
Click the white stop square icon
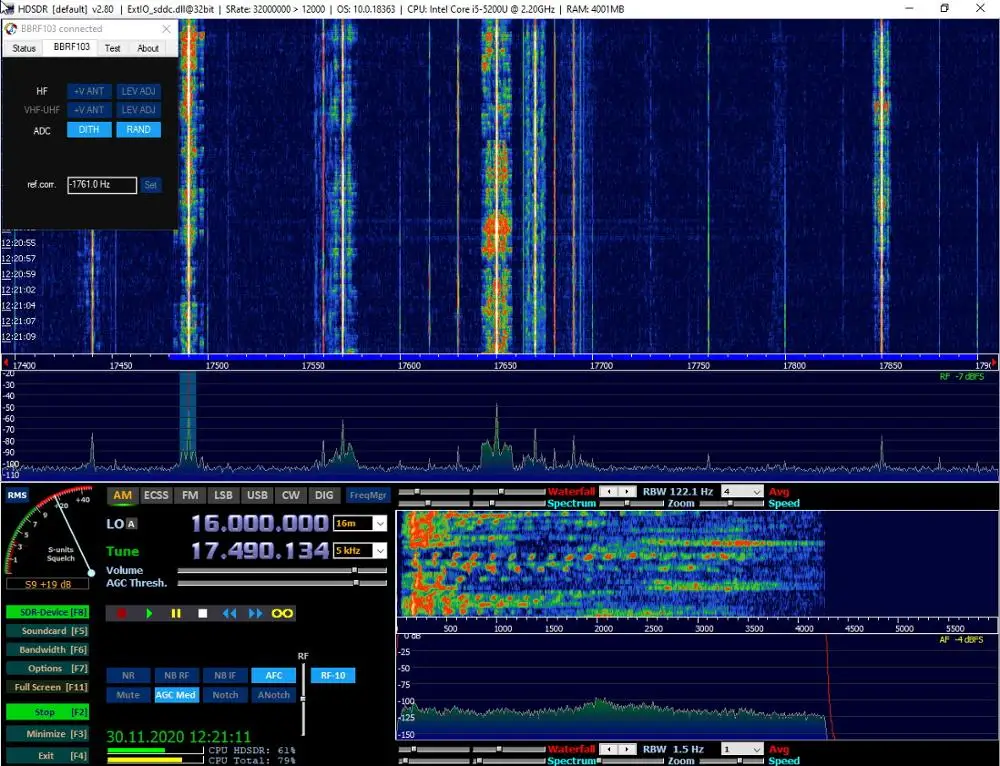[x=202, y=613]
